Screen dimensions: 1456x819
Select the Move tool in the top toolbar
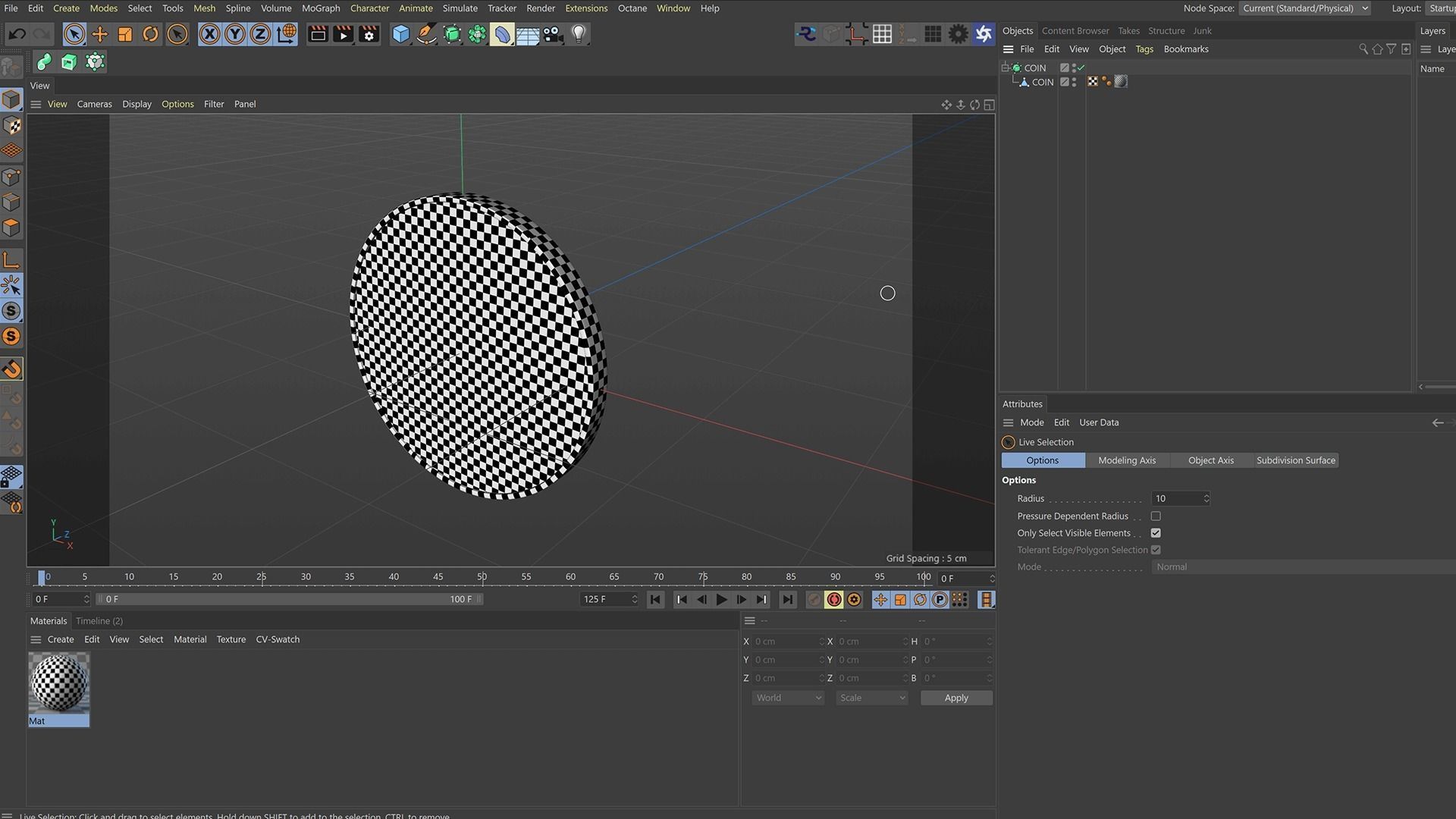[x=99, y=34]
